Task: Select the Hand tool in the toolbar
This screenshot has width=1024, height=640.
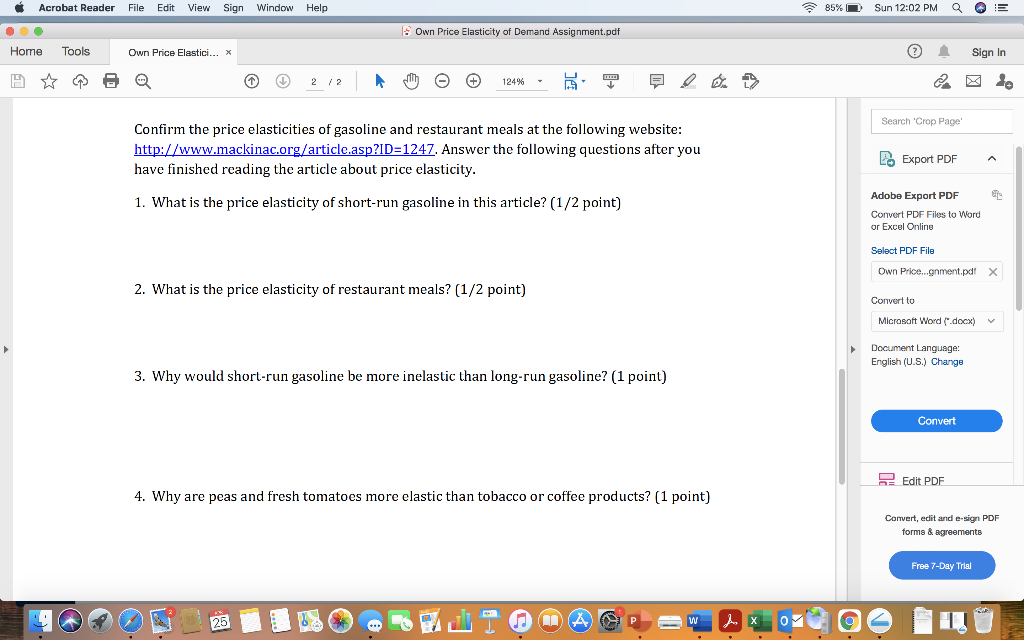Action: coord(411,81)
